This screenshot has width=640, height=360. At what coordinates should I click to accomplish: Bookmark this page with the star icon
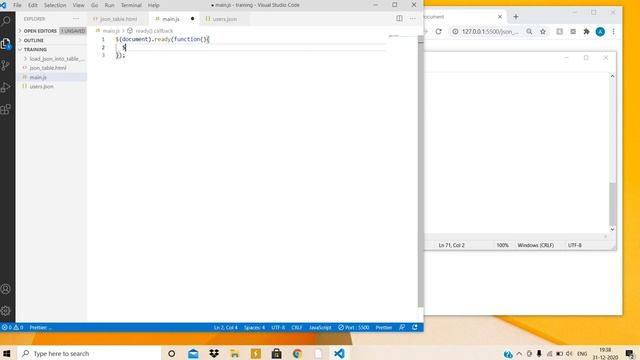coord(543,31)
